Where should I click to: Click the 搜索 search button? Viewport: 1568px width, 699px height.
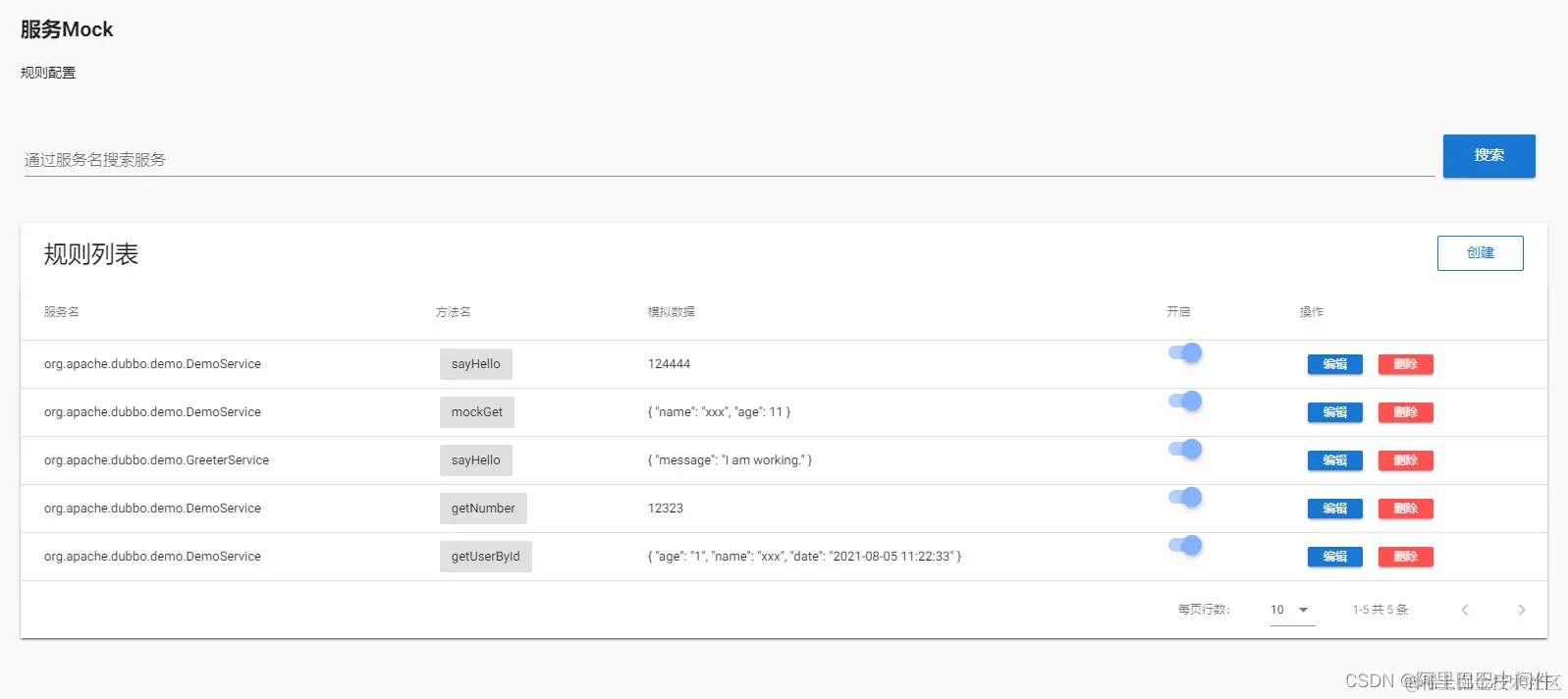[1488, 156]
